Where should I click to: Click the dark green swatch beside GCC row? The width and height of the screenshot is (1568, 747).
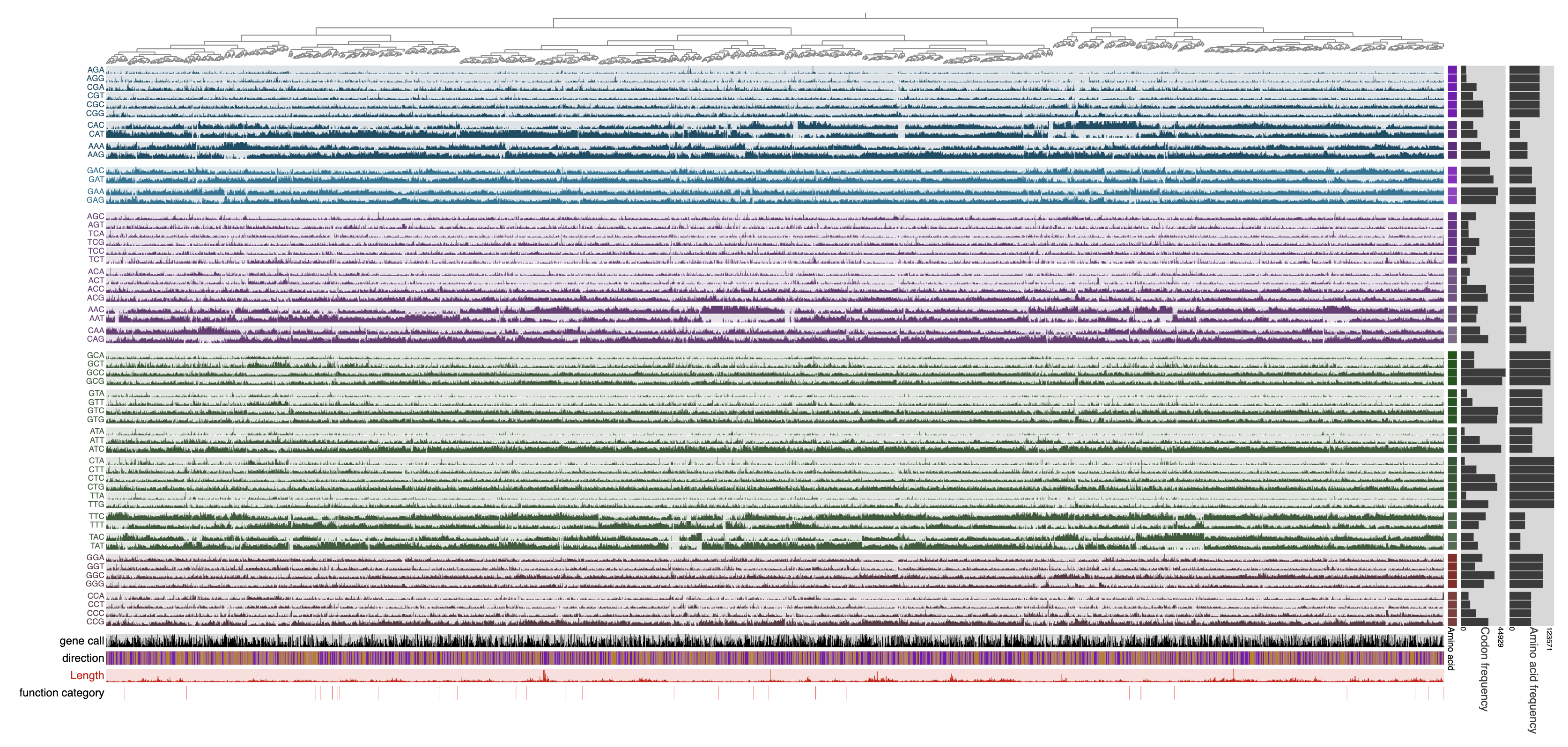pyautogui.click(x=1452, y=372)
